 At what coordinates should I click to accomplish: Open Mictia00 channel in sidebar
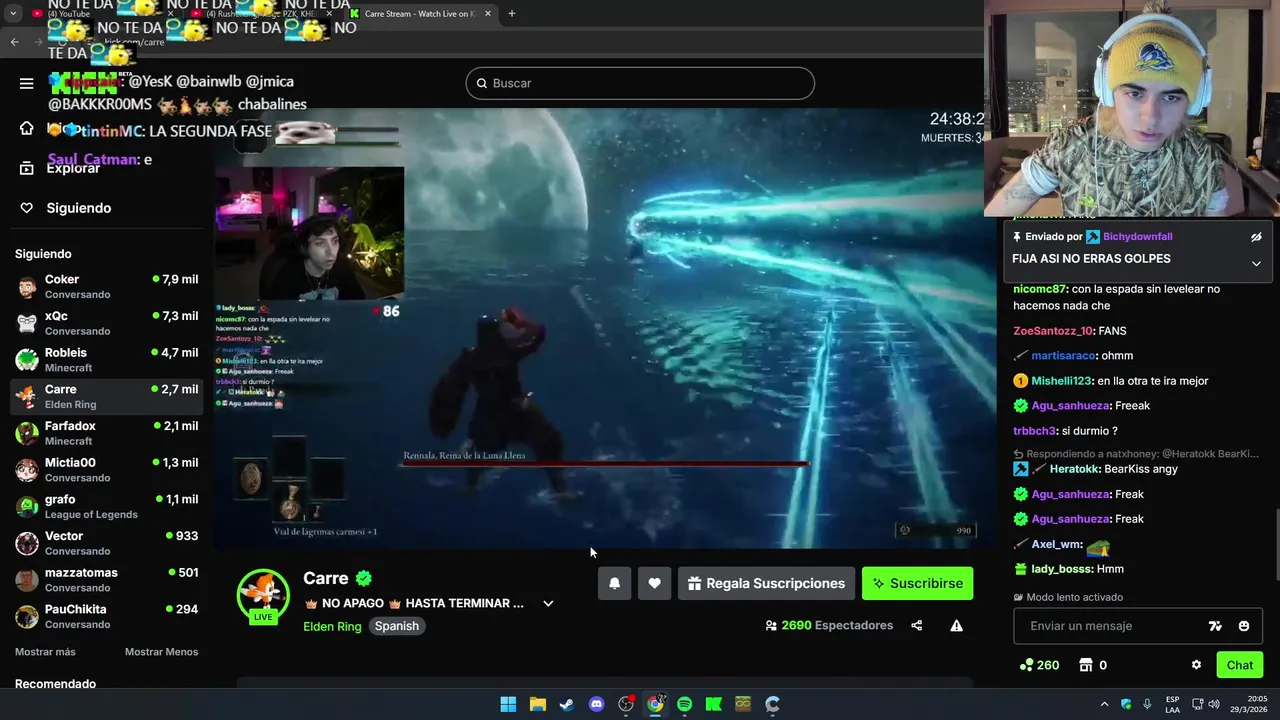pos(106,470)
